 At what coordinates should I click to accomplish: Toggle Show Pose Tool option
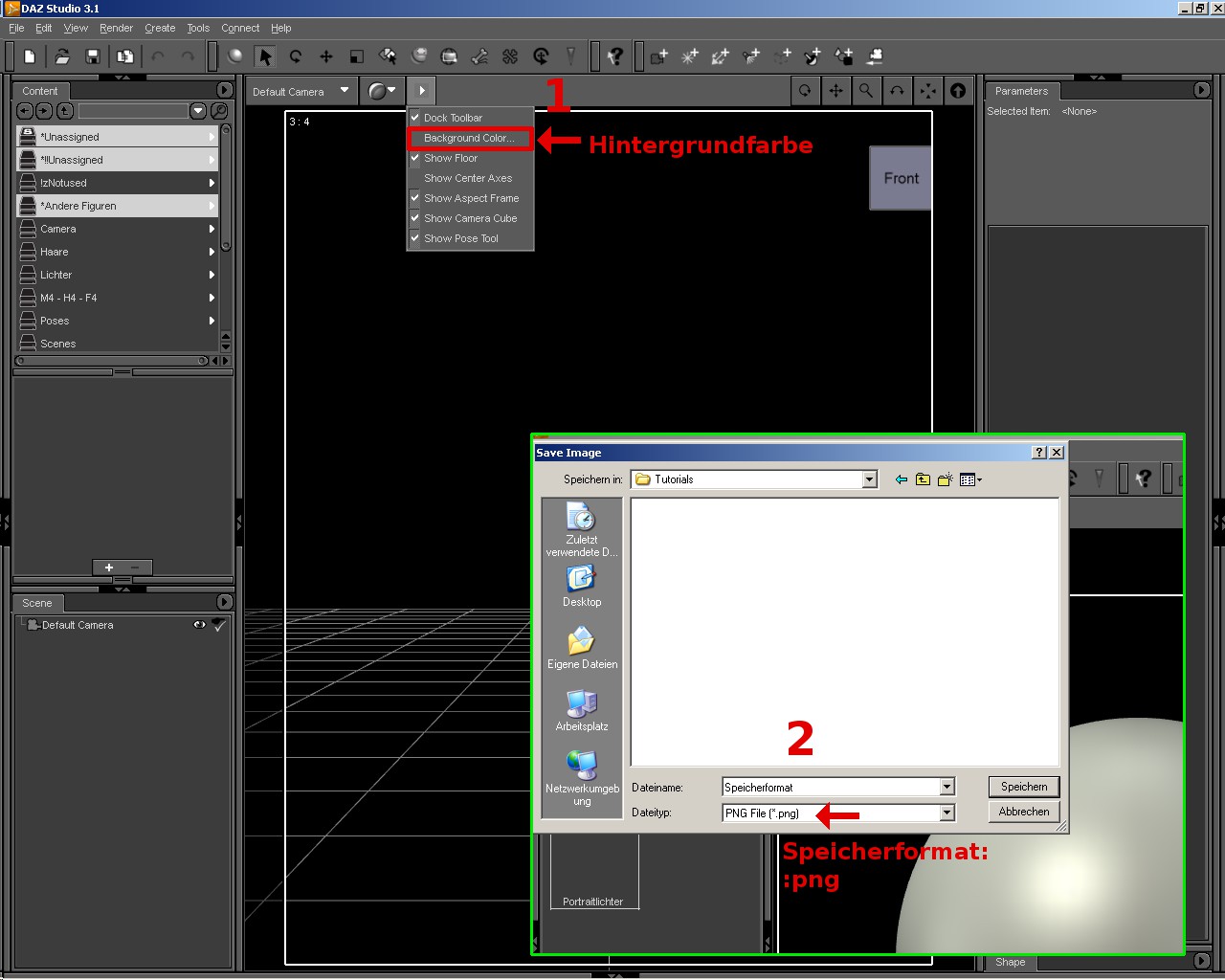pos(469,238)
